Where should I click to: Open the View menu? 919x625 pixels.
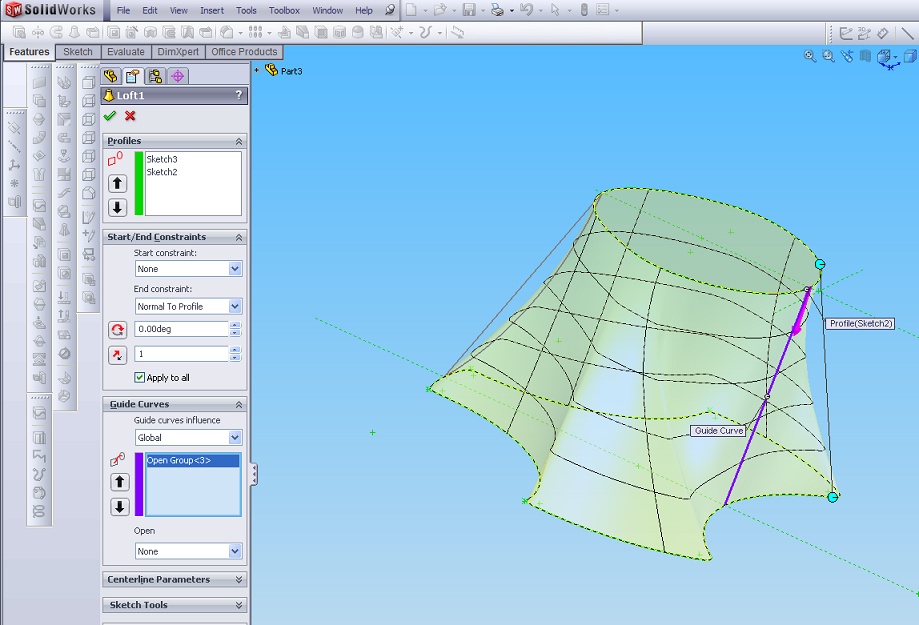tap(179, 11)
